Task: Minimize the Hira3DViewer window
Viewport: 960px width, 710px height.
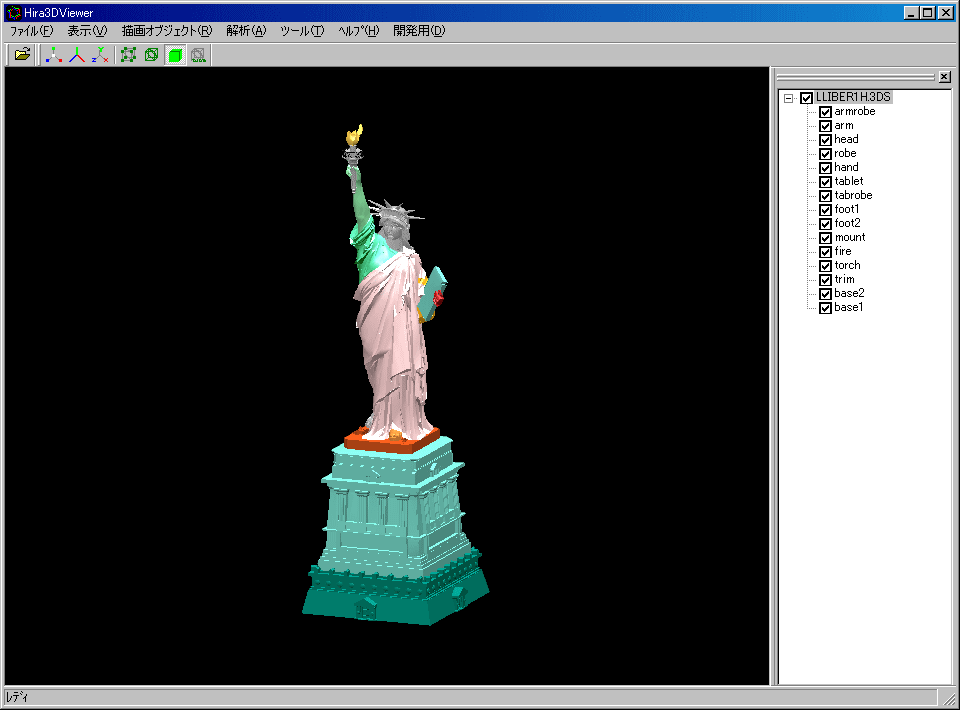Action: coord(912,13)
